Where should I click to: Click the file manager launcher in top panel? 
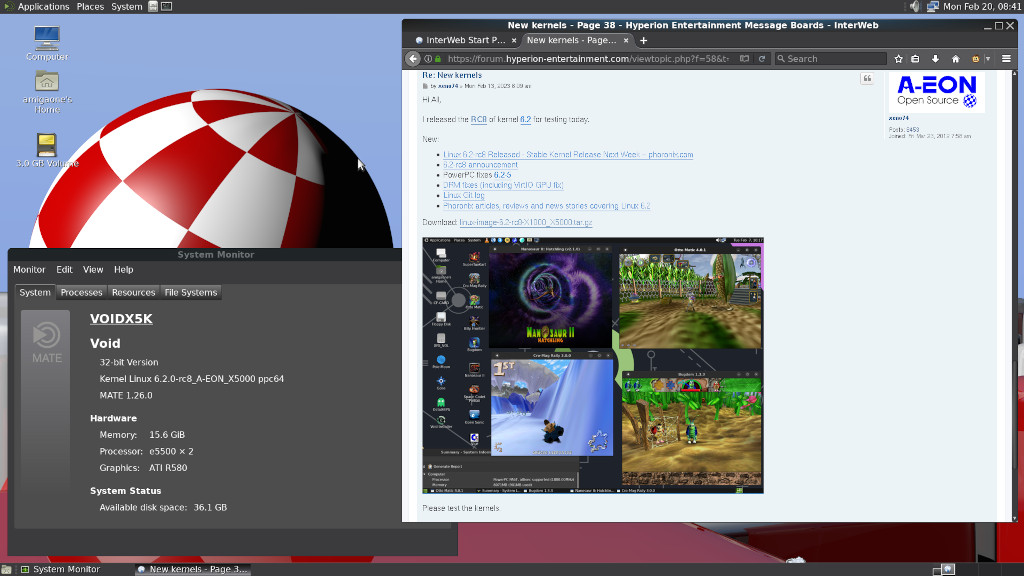(153, 7)
